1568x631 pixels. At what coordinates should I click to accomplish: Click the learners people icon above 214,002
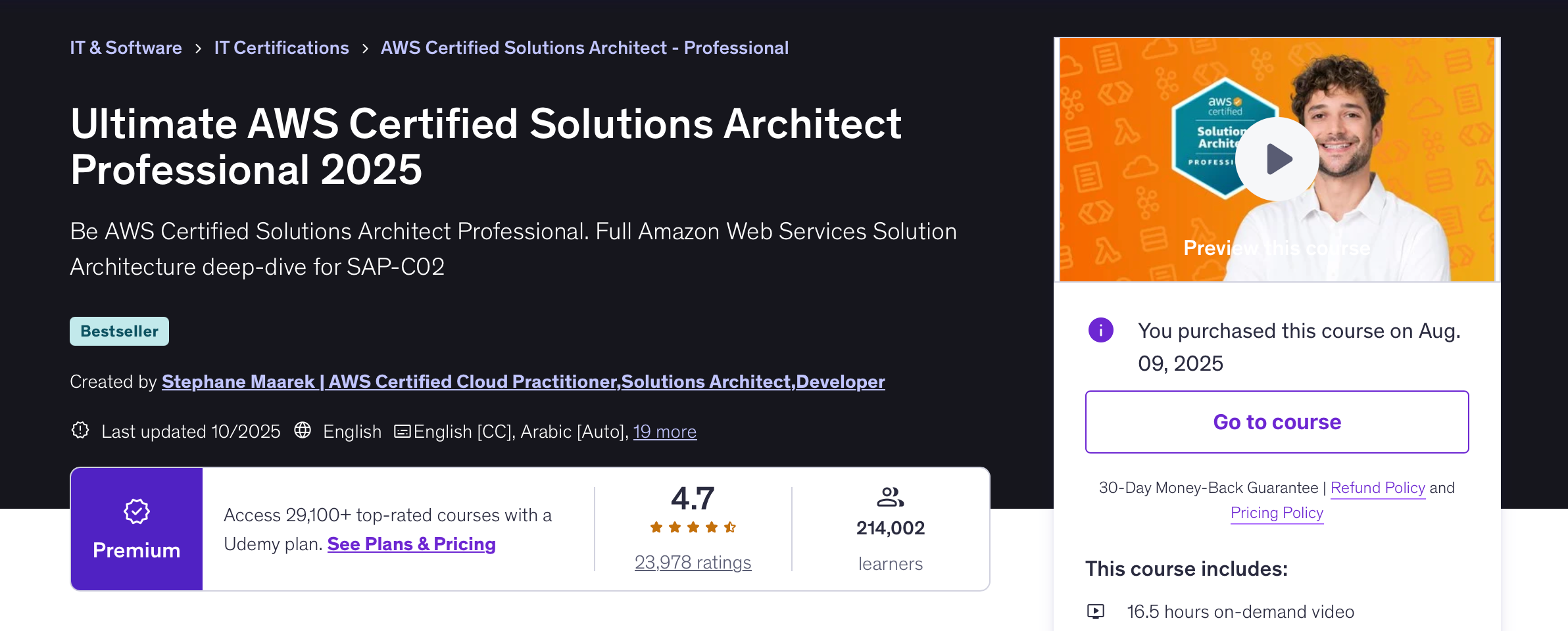[x=890, y=498]
